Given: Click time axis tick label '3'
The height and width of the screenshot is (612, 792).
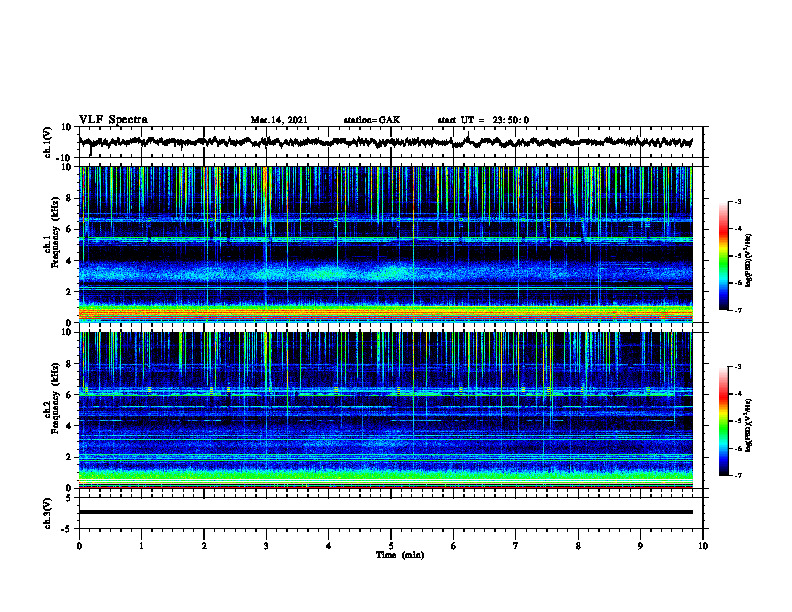Looking at the screenshot, I should coord(266,546).
